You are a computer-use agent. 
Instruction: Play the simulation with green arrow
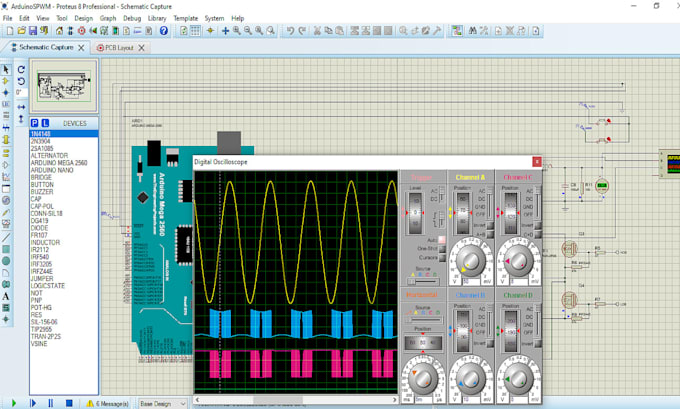pyautogui.click(x=13, y=403)
